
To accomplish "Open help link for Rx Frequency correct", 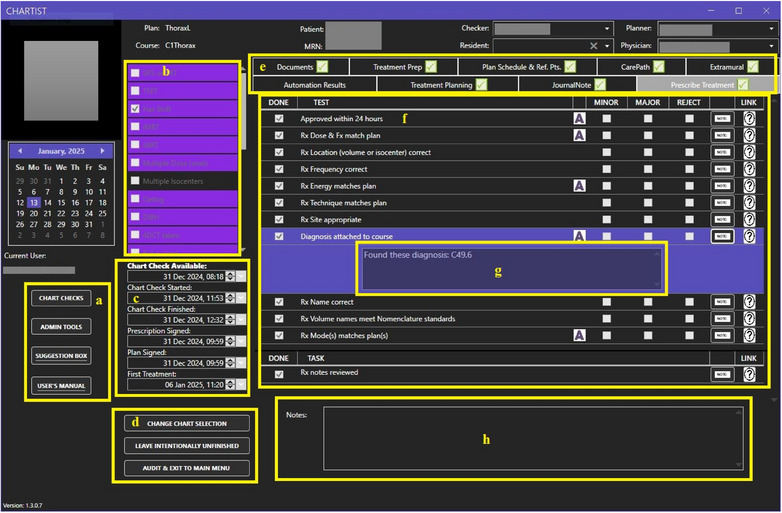I will 749,169.
